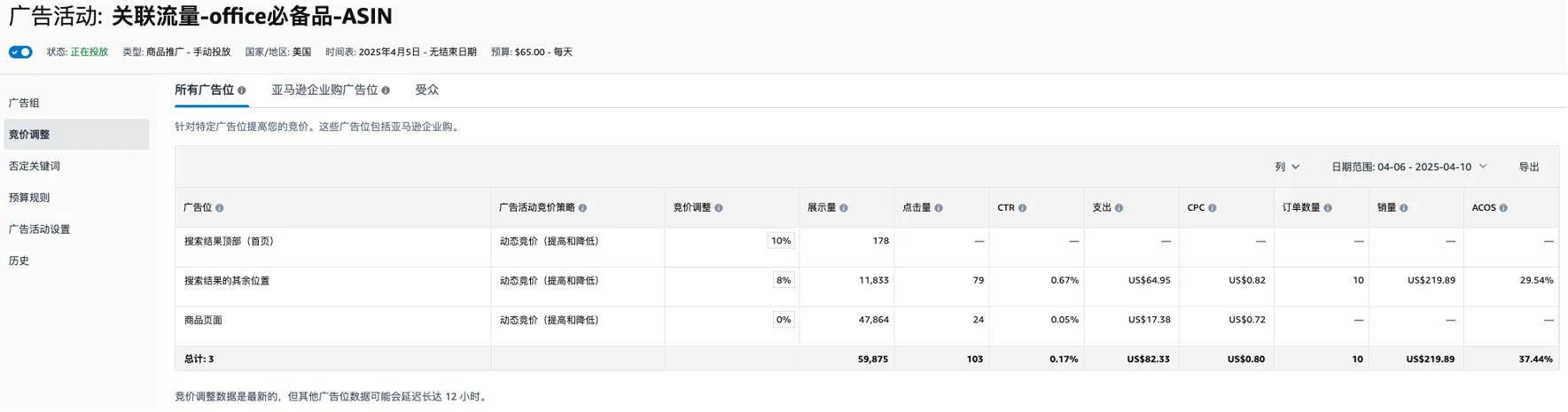
Task: Open 广告活动设置 in the sidebar
Action: pos(39,229)
